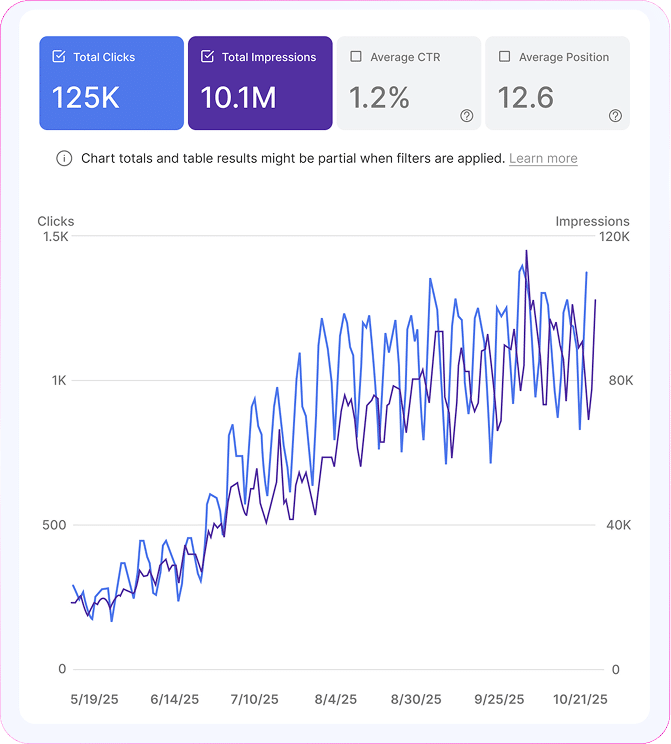Click the 7/10/25 date label
Viewport: 671px width, 744px height.
pyautogui.click(x=254, y=699)
